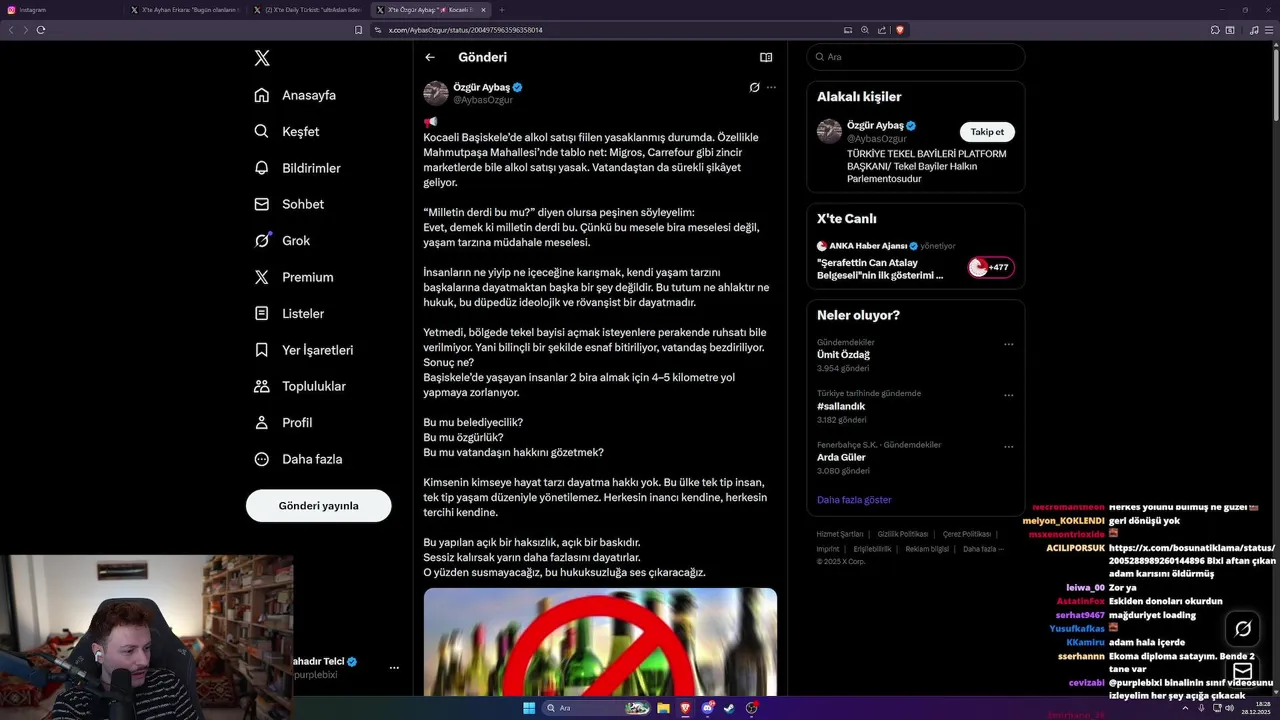Open the browser hamburger menu

(x=1270, y=30)
